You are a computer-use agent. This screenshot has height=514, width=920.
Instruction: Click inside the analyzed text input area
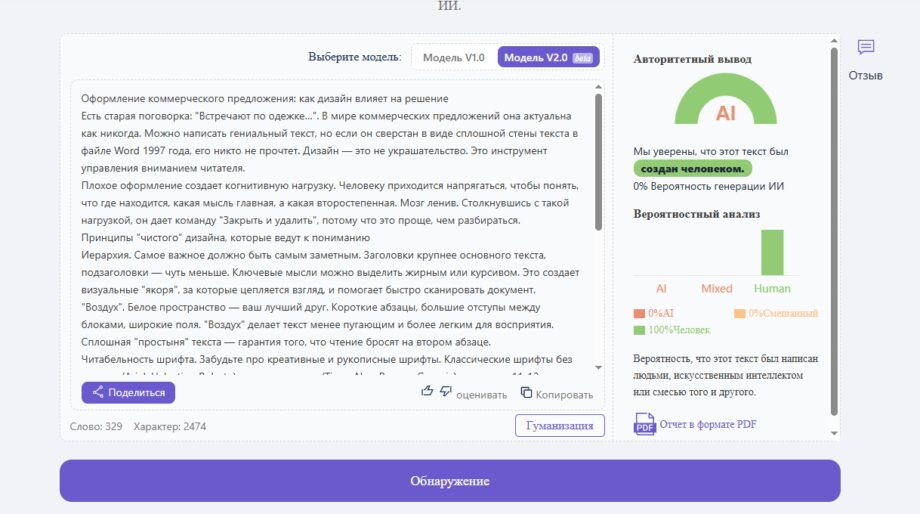pyautogui.click(x=330, y=230)
